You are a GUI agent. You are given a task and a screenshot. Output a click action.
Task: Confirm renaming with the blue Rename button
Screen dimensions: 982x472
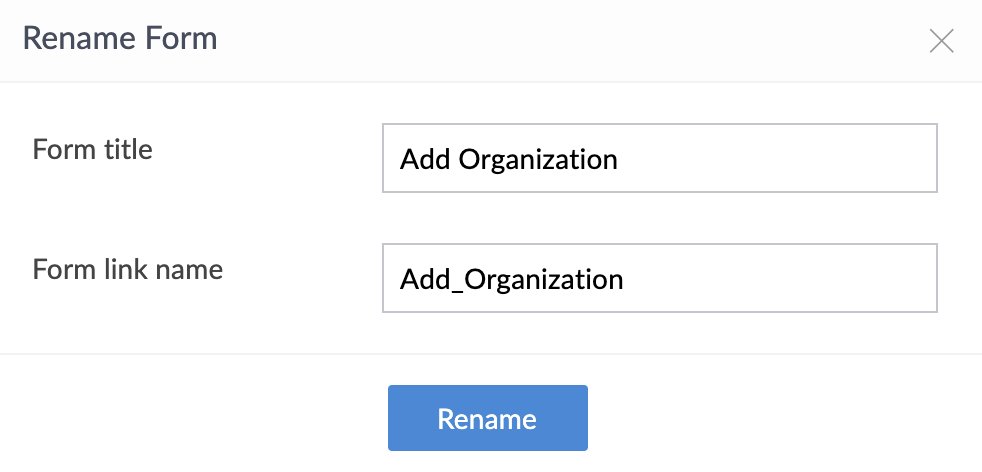pyautogui.click(x=487, y=418)
